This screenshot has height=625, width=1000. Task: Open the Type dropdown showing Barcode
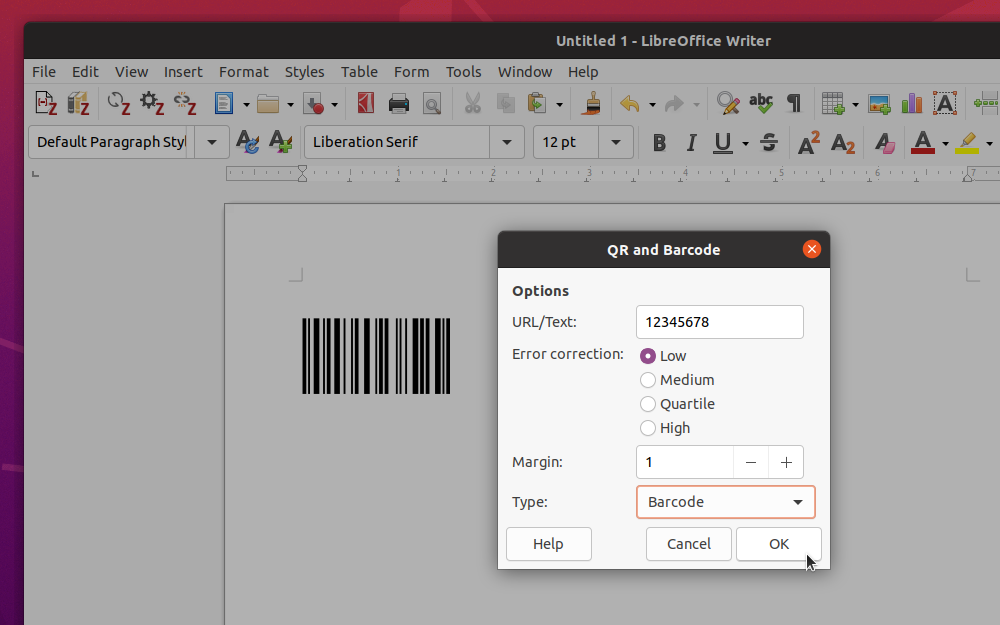click(725, 502)
